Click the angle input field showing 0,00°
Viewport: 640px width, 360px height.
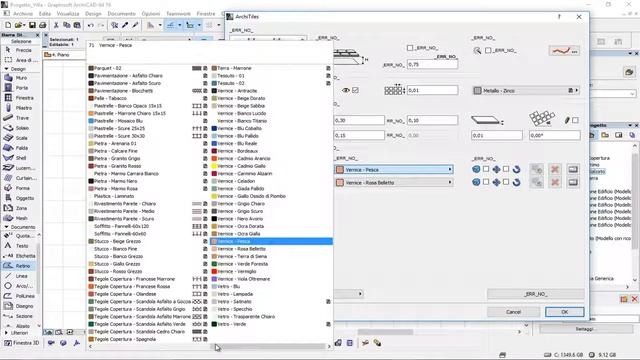click(554, 135)
